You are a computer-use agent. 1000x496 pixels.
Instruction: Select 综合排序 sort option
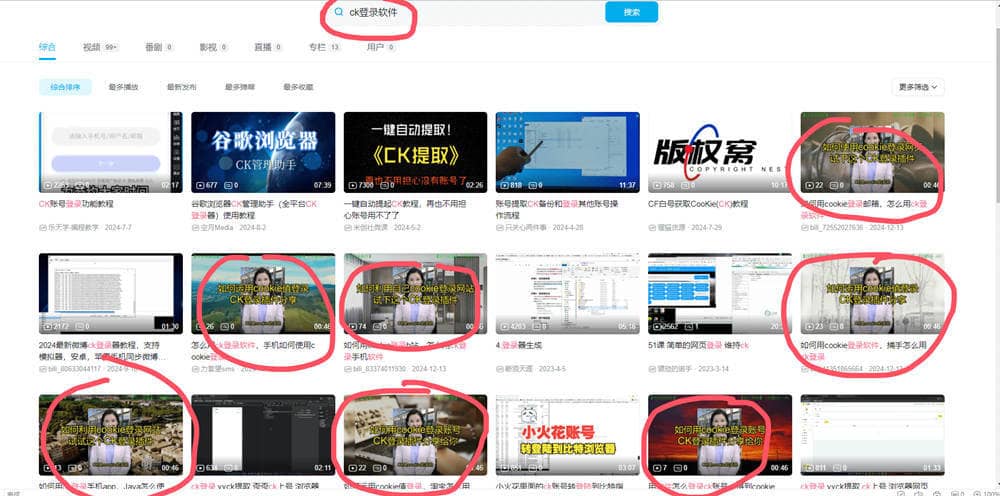[x=65, y=87]
